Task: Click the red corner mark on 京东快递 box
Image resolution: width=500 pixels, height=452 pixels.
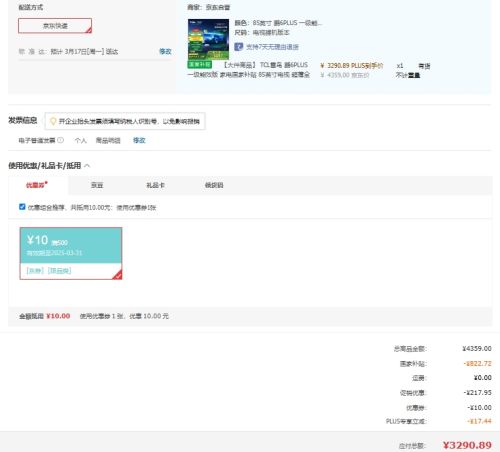Action: pos(88,30)
